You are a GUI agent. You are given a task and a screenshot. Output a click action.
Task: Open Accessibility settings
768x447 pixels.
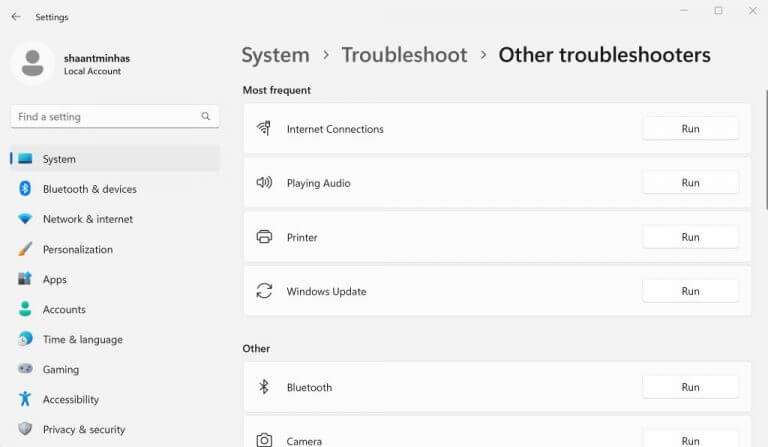point(115,400)
